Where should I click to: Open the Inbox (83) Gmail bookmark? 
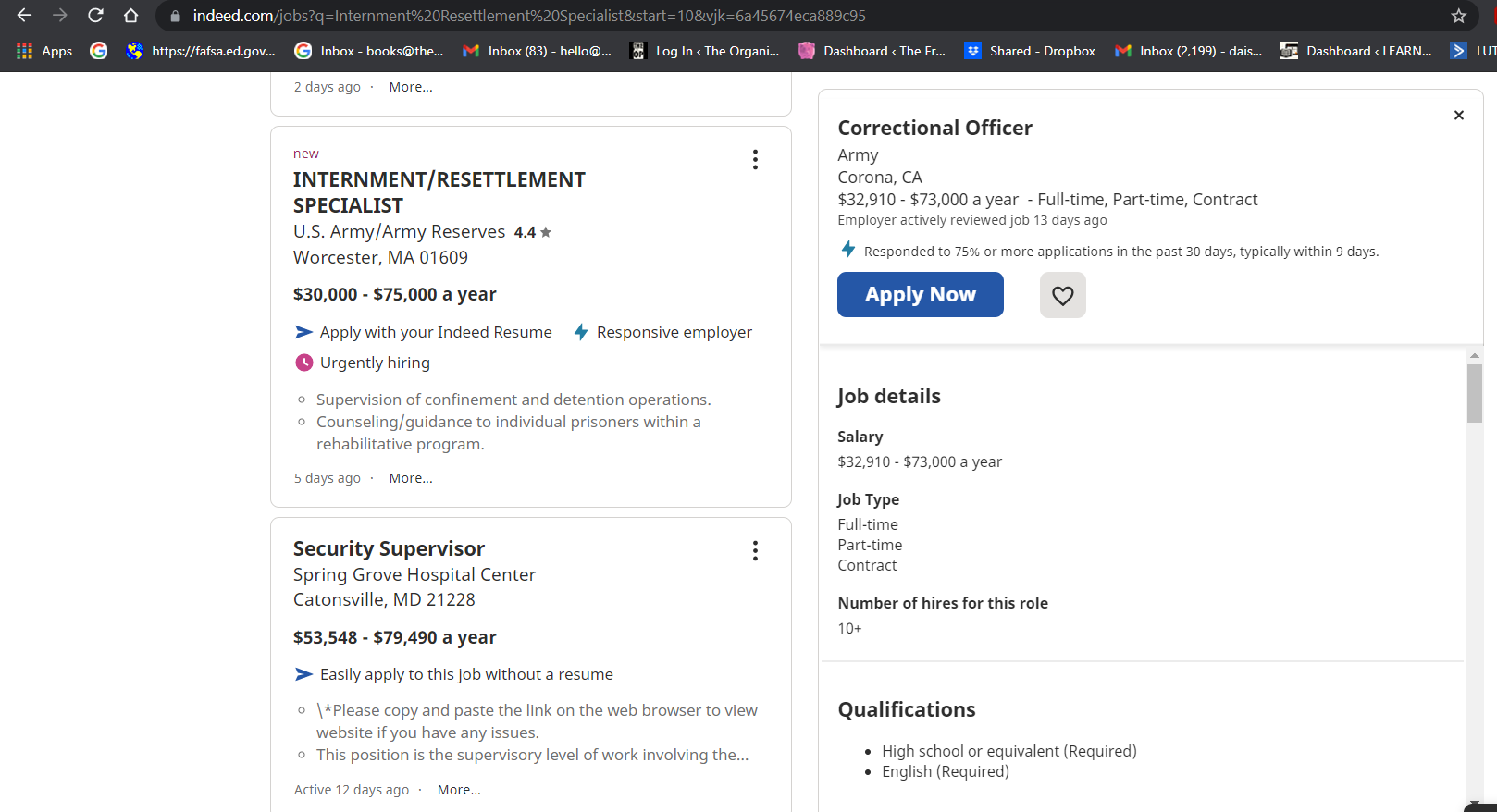point(537,51)
